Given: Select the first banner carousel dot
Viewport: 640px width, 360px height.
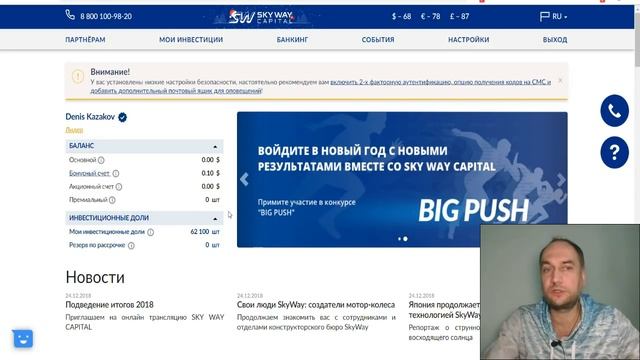Looking at the screenshot, I should tap(399, 239).
